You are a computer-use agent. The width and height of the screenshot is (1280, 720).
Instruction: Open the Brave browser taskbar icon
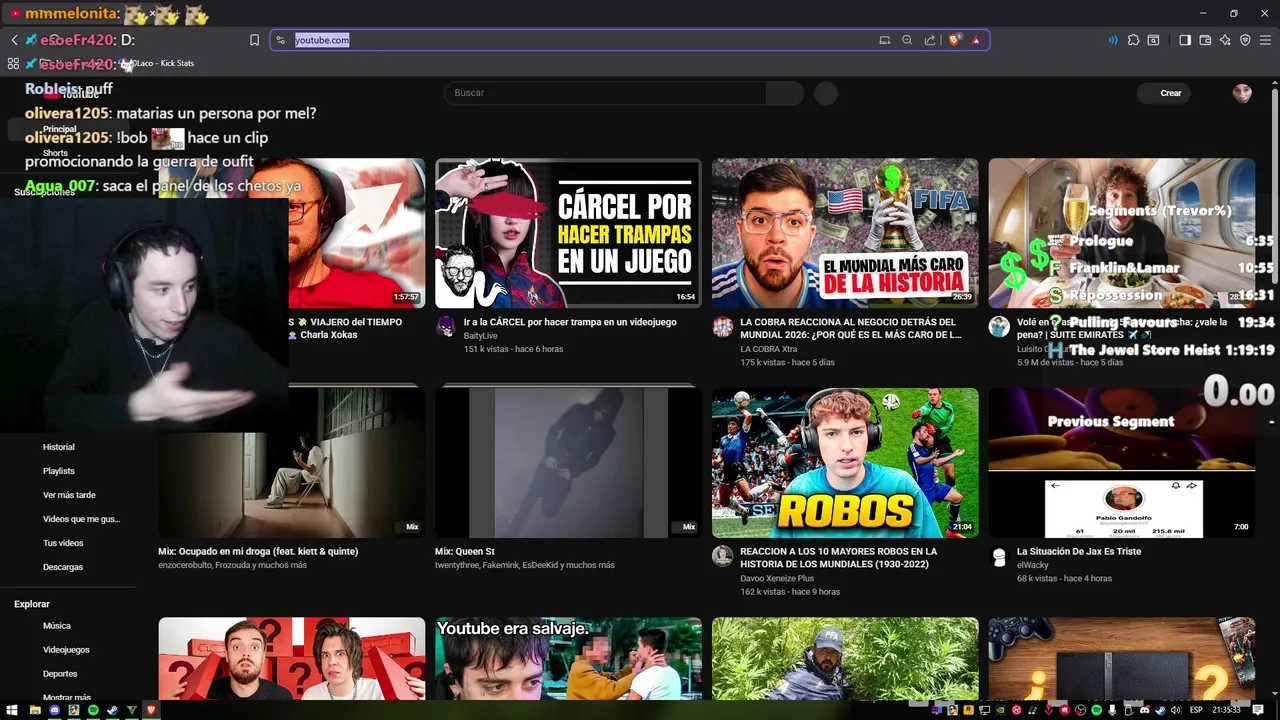(152, 710)
